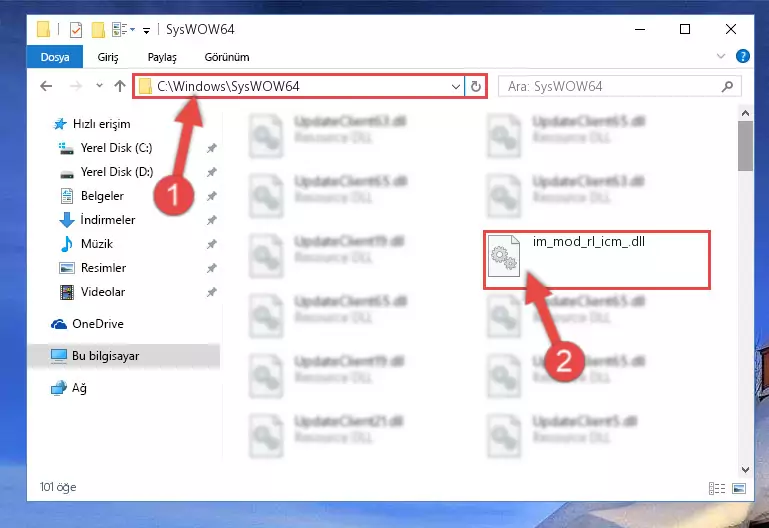The height and width of the screenshot is (528, 769).
Task: Select Bu bilgisayar in navigation pane
Action: pos(105,356)
